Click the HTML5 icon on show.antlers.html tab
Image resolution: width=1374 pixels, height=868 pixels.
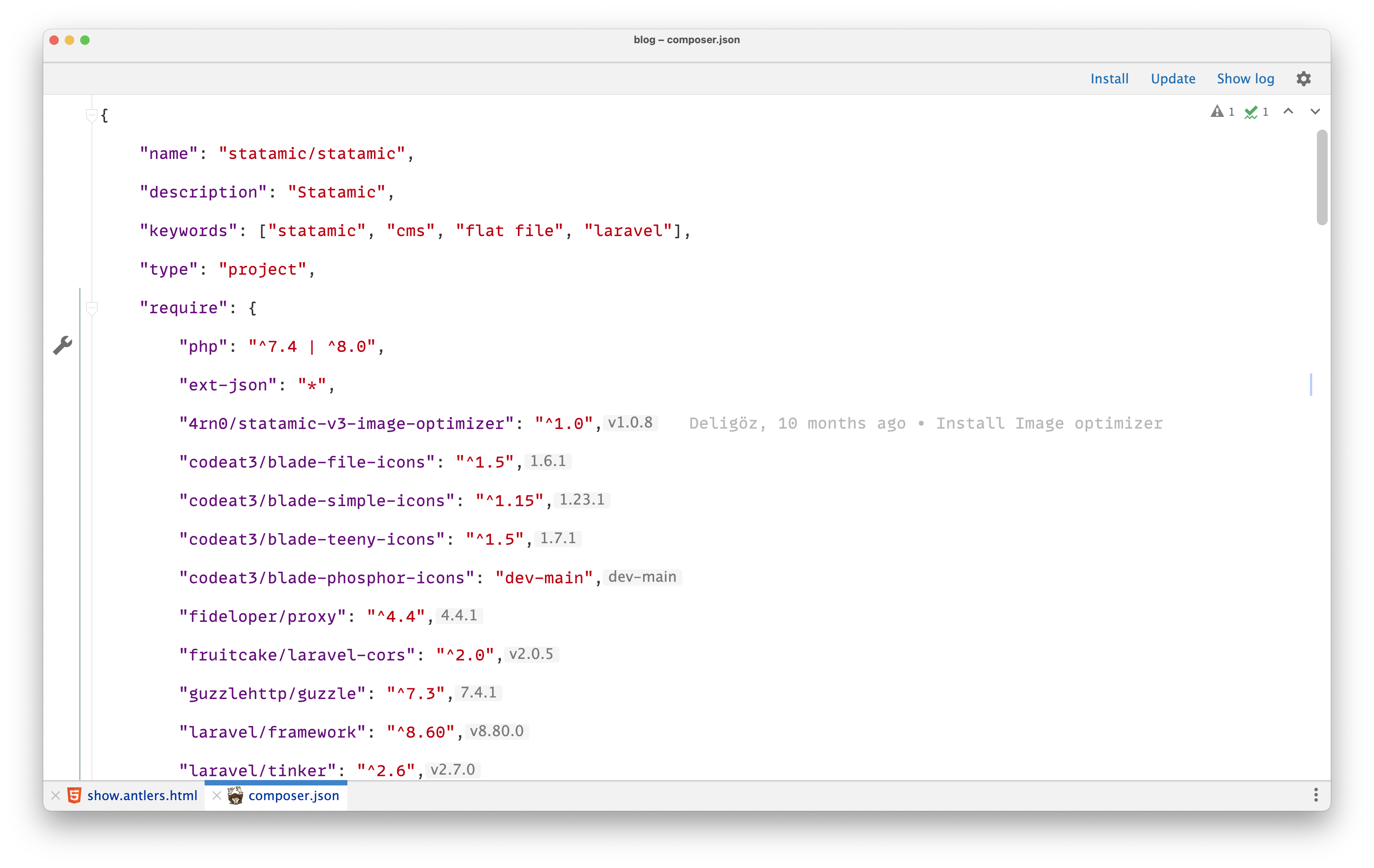pyautogui.click(x=74, y=795)
